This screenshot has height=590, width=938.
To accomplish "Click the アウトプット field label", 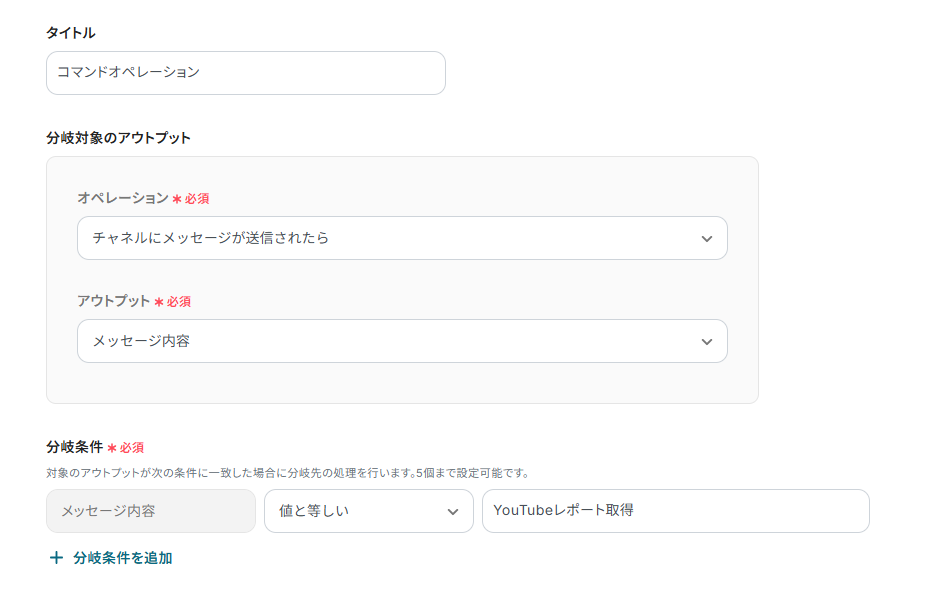I will [113, 301].
